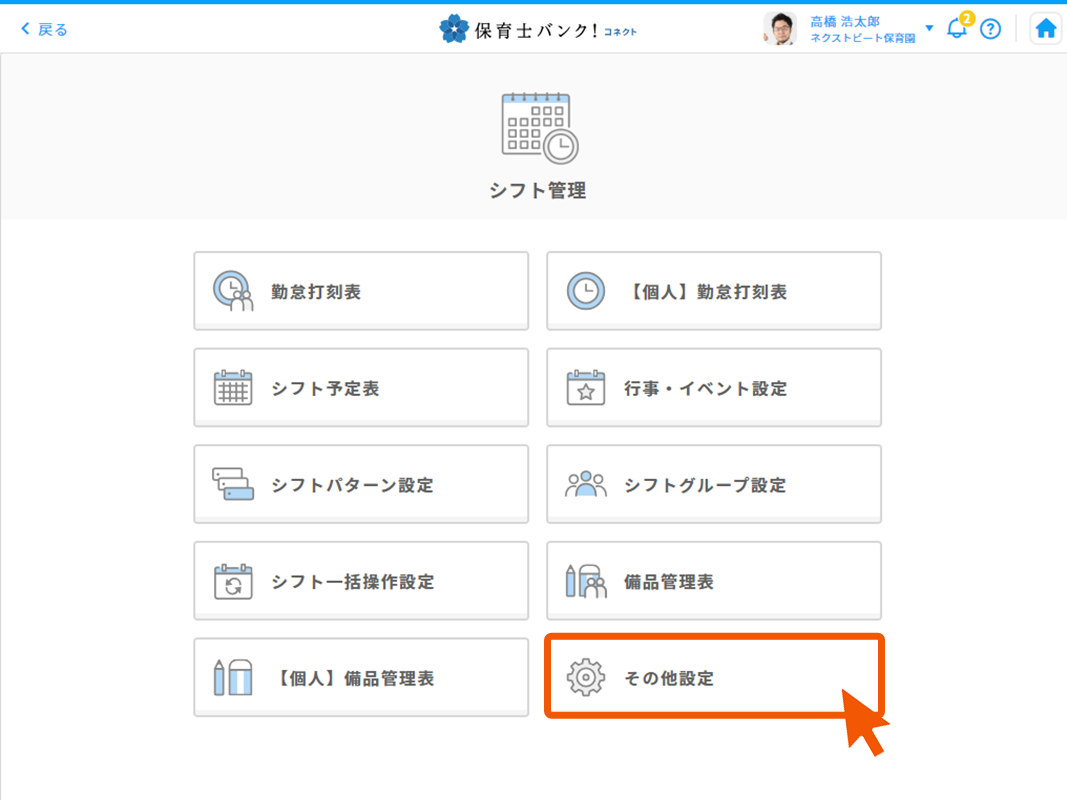Click the home icon in header

coord(1045,29)
